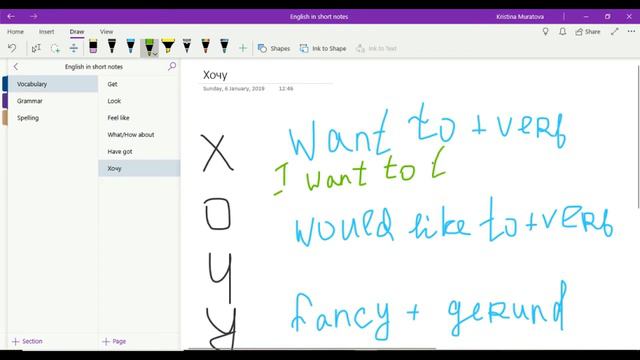This screenshot has height=360, width=640.
Task: Enter full screen mode with the arrows icon
Action: tap(615, 31)
